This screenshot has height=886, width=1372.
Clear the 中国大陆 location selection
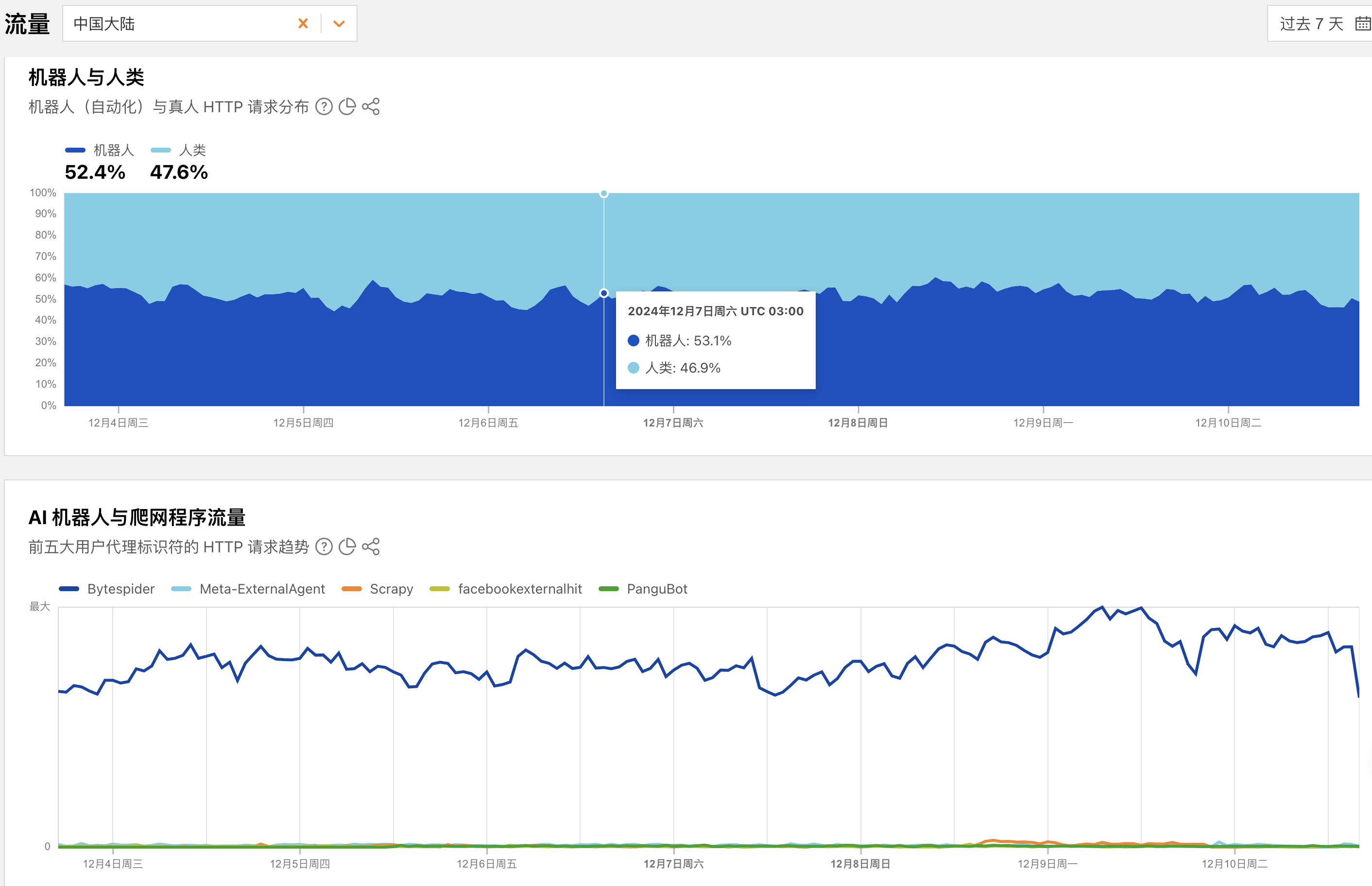pyautogui.click(x=303, y=24)
